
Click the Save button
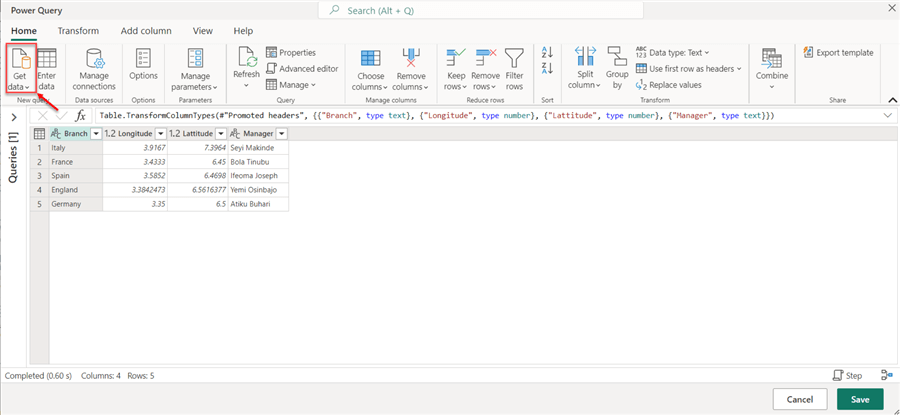point(859,399)
